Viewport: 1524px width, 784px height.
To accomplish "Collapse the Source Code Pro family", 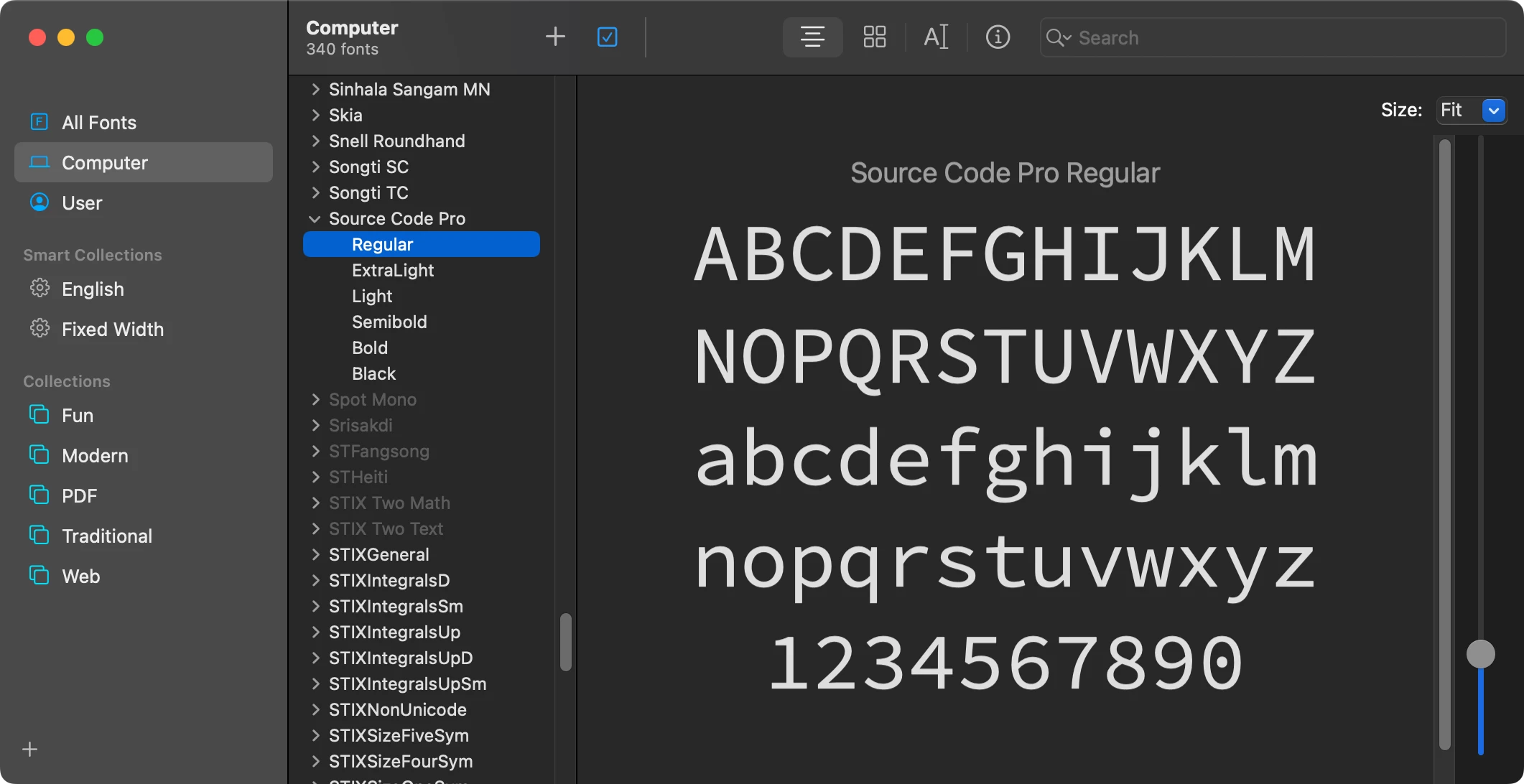I will click(x=315, y=219).
